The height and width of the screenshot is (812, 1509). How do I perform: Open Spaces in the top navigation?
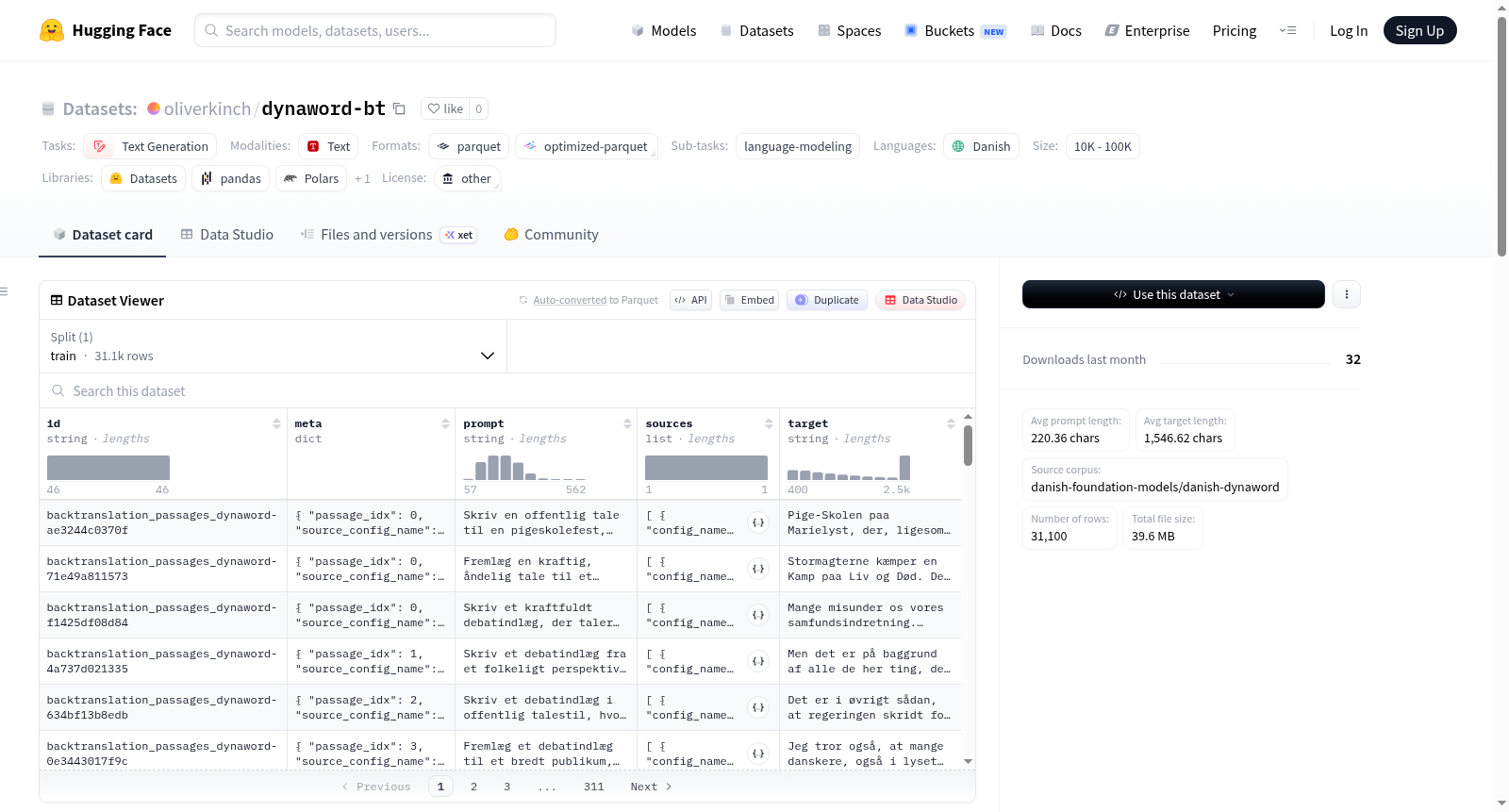pos(850,30)
